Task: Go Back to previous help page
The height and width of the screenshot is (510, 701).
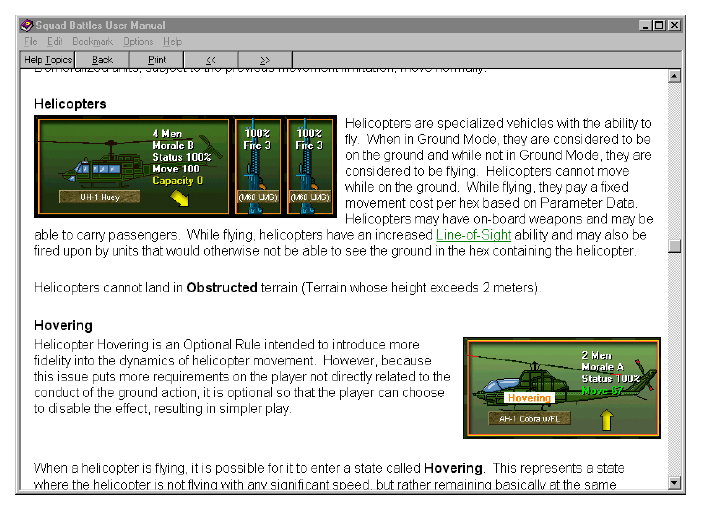Action: (102, 60)
